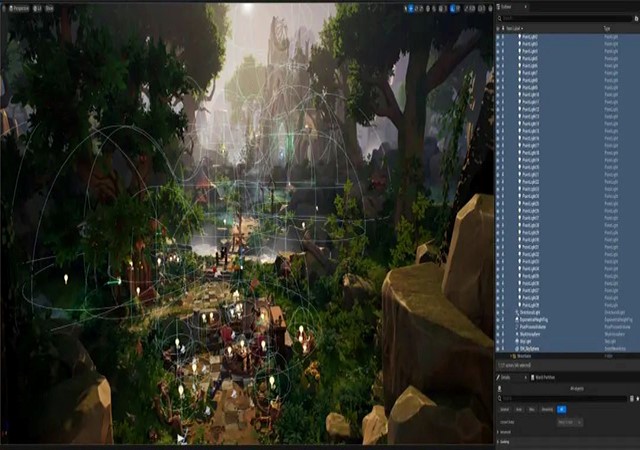Screen dimensions: 640x450
Task: Expand the folder row below SM_SkySphere
Action: point(509,356)
